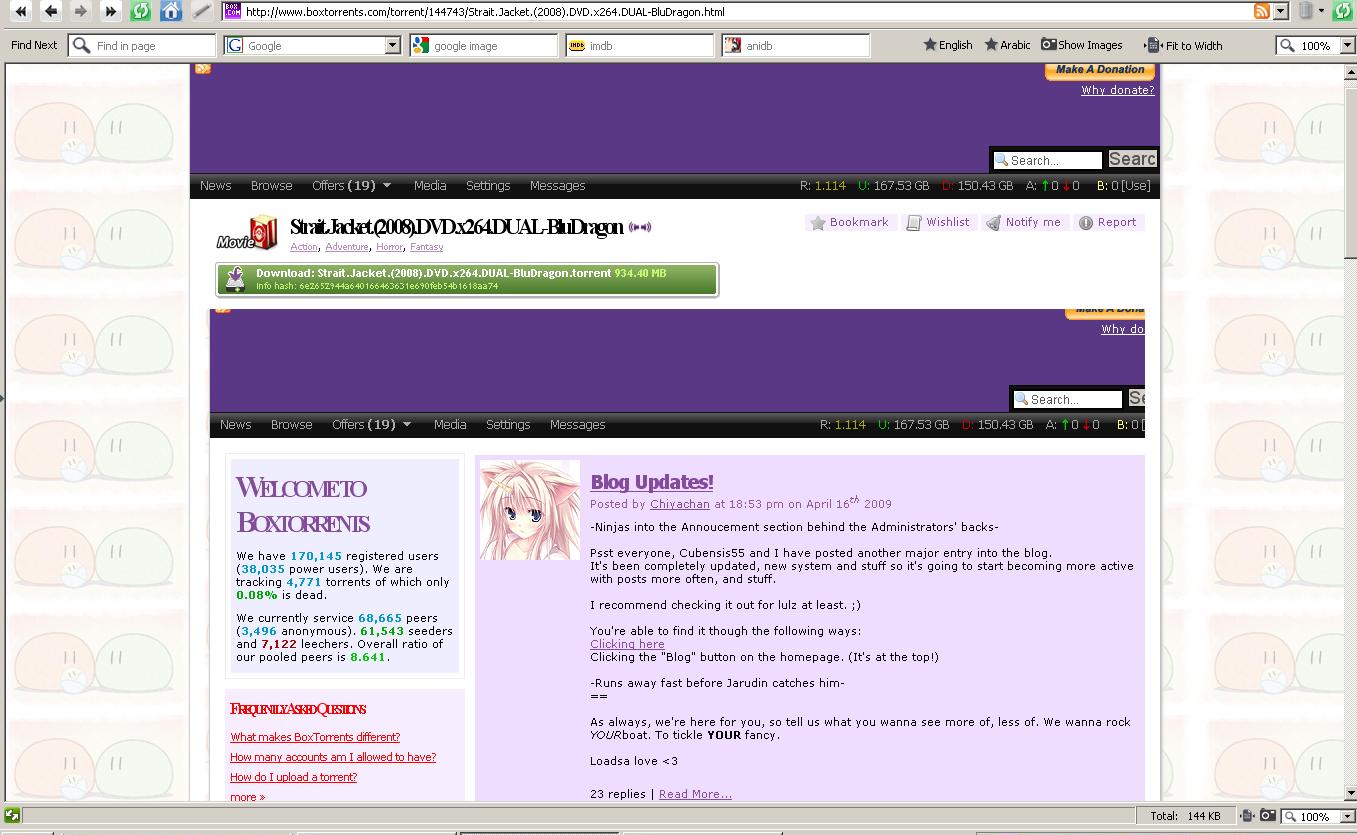
Task: Open the Read More... link
Action: point(695,794)
